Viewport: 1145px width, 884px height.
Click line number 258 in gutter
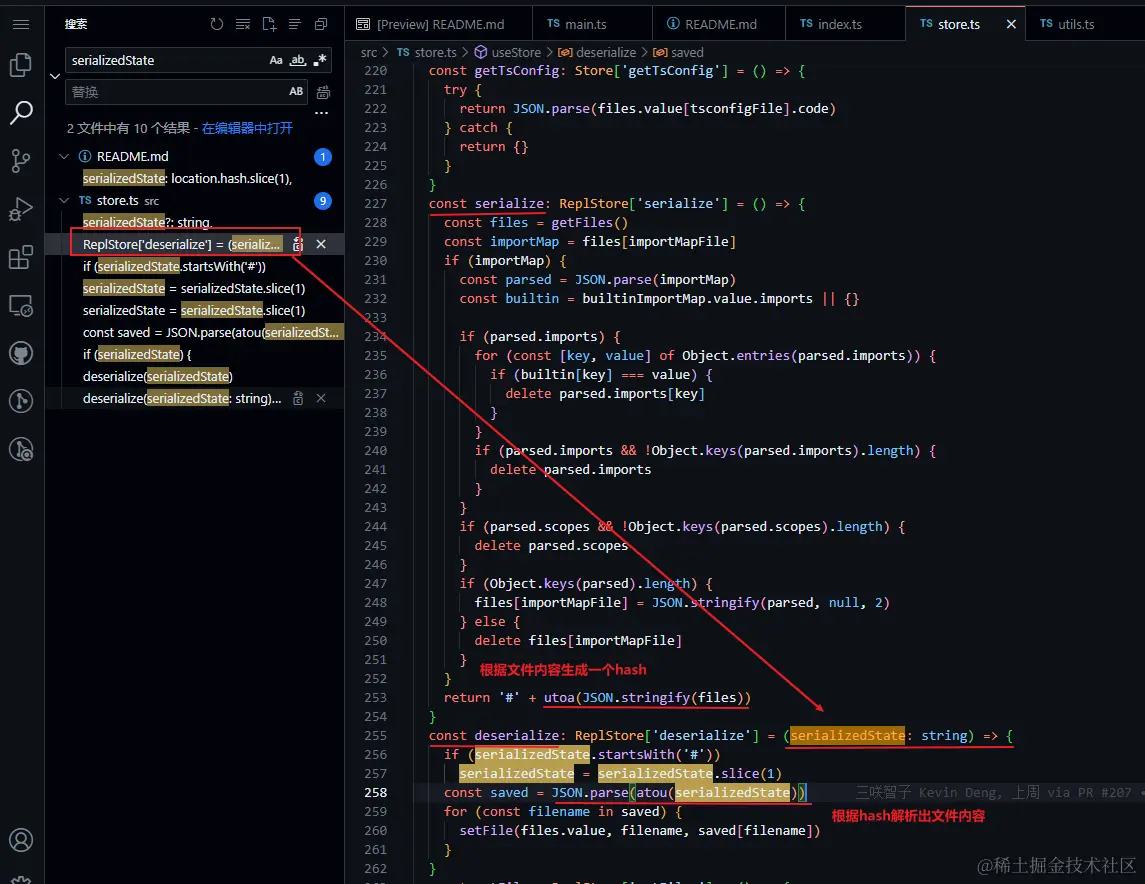(375, 793)
